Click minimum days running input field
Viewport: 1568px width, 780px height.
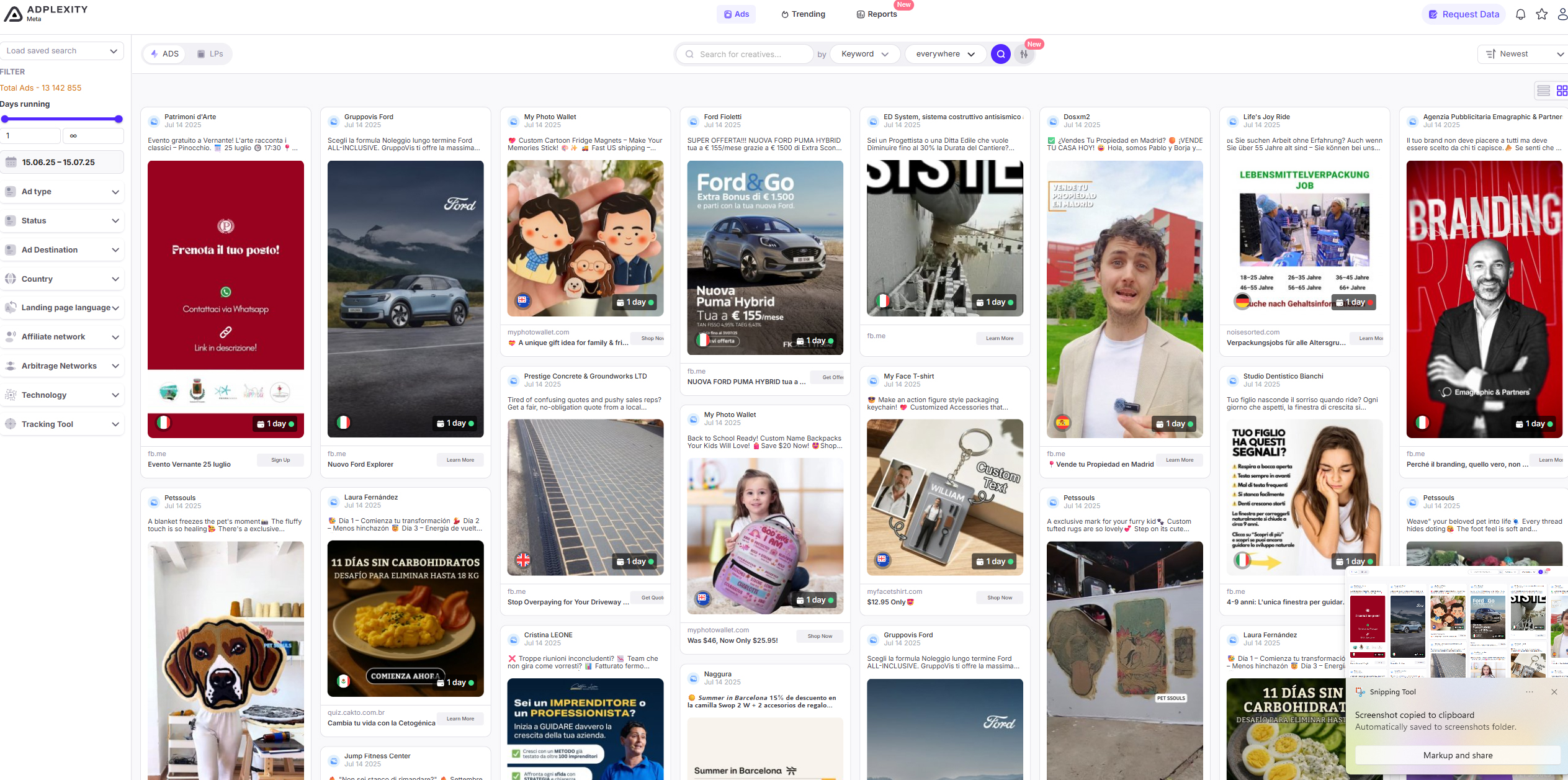(30, 135)
